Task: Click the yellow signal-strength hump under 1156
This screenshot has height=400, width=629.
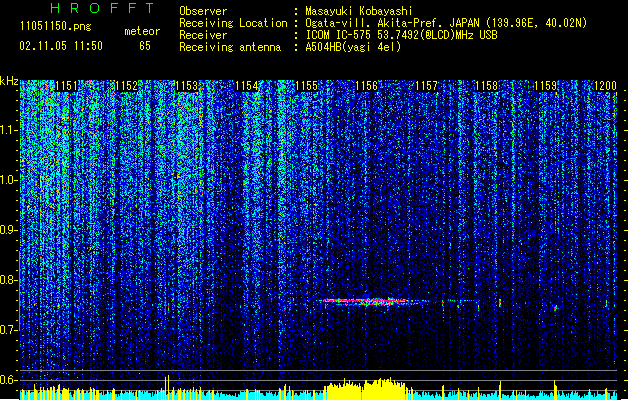Action: coord(368,389)
